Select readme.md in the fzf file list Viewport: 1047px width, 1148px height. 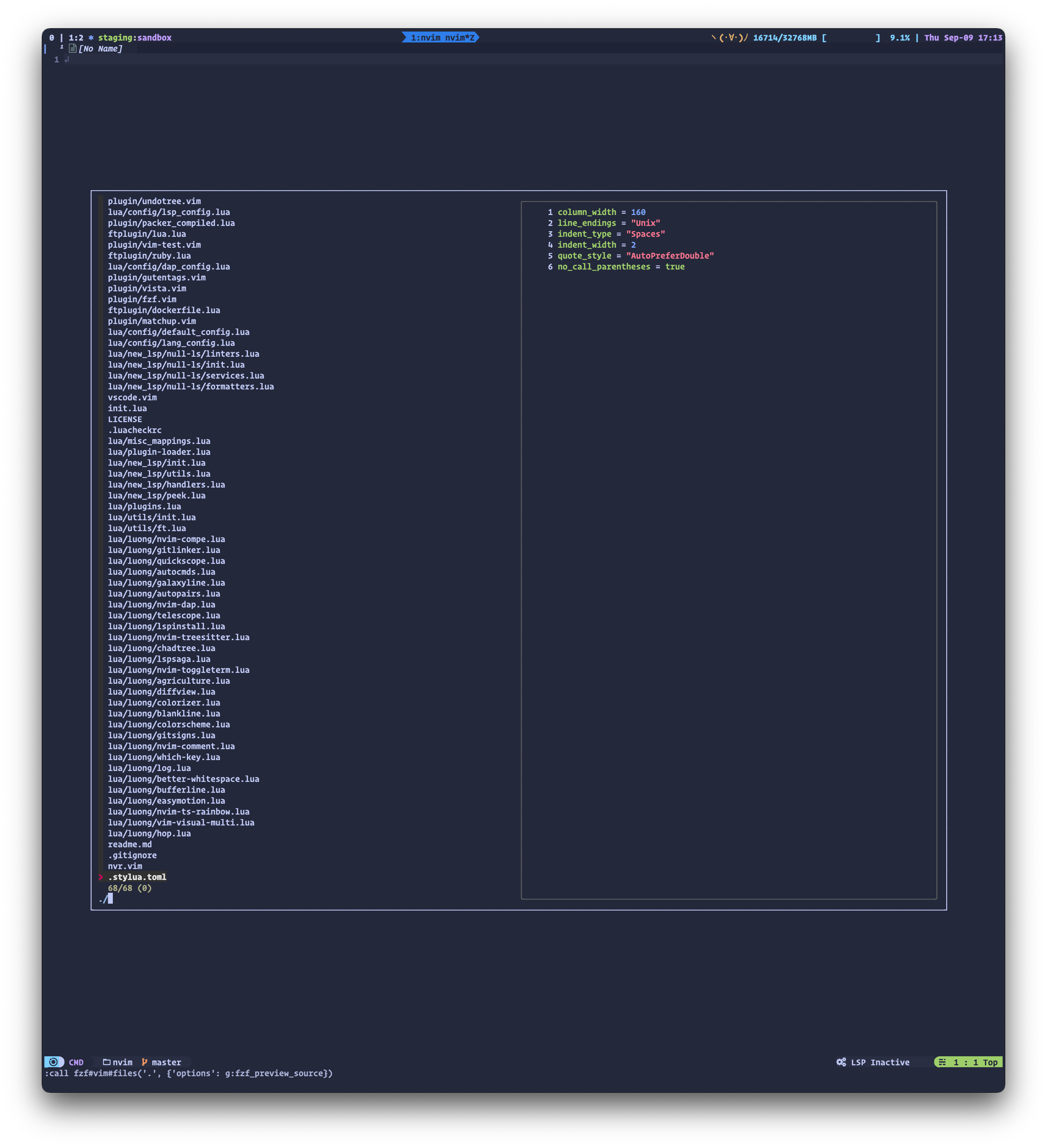(x=130, y=844)
